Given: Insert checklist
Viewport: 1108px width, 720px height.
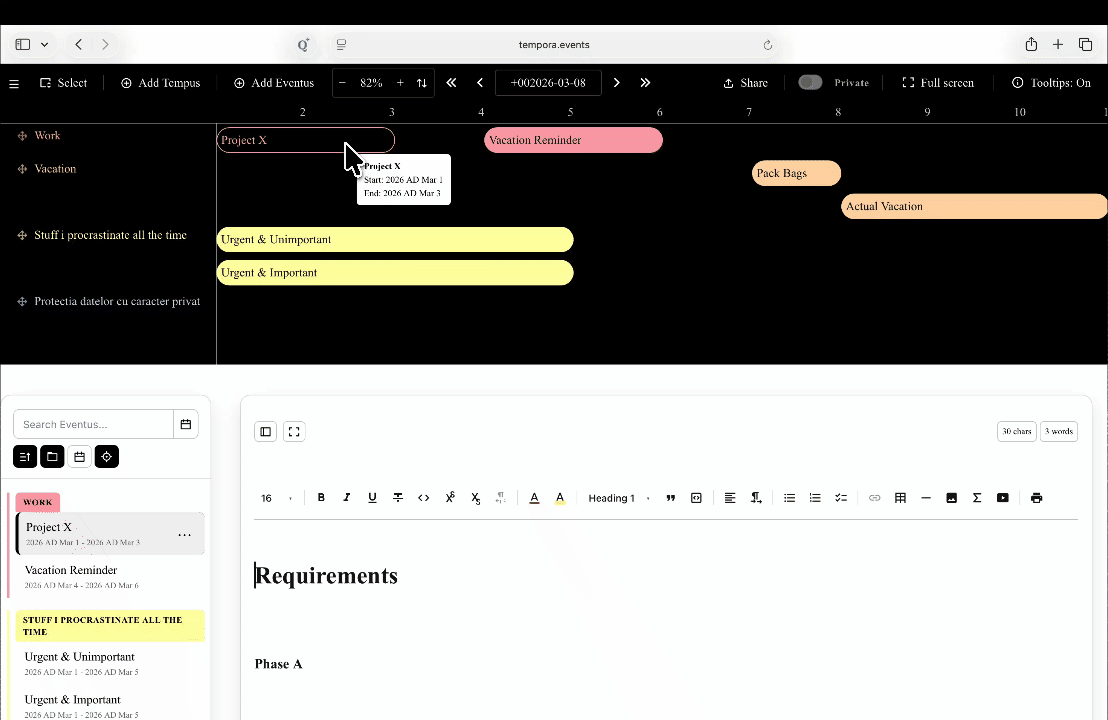Looking at the screenshot, I should pos(841,497).
